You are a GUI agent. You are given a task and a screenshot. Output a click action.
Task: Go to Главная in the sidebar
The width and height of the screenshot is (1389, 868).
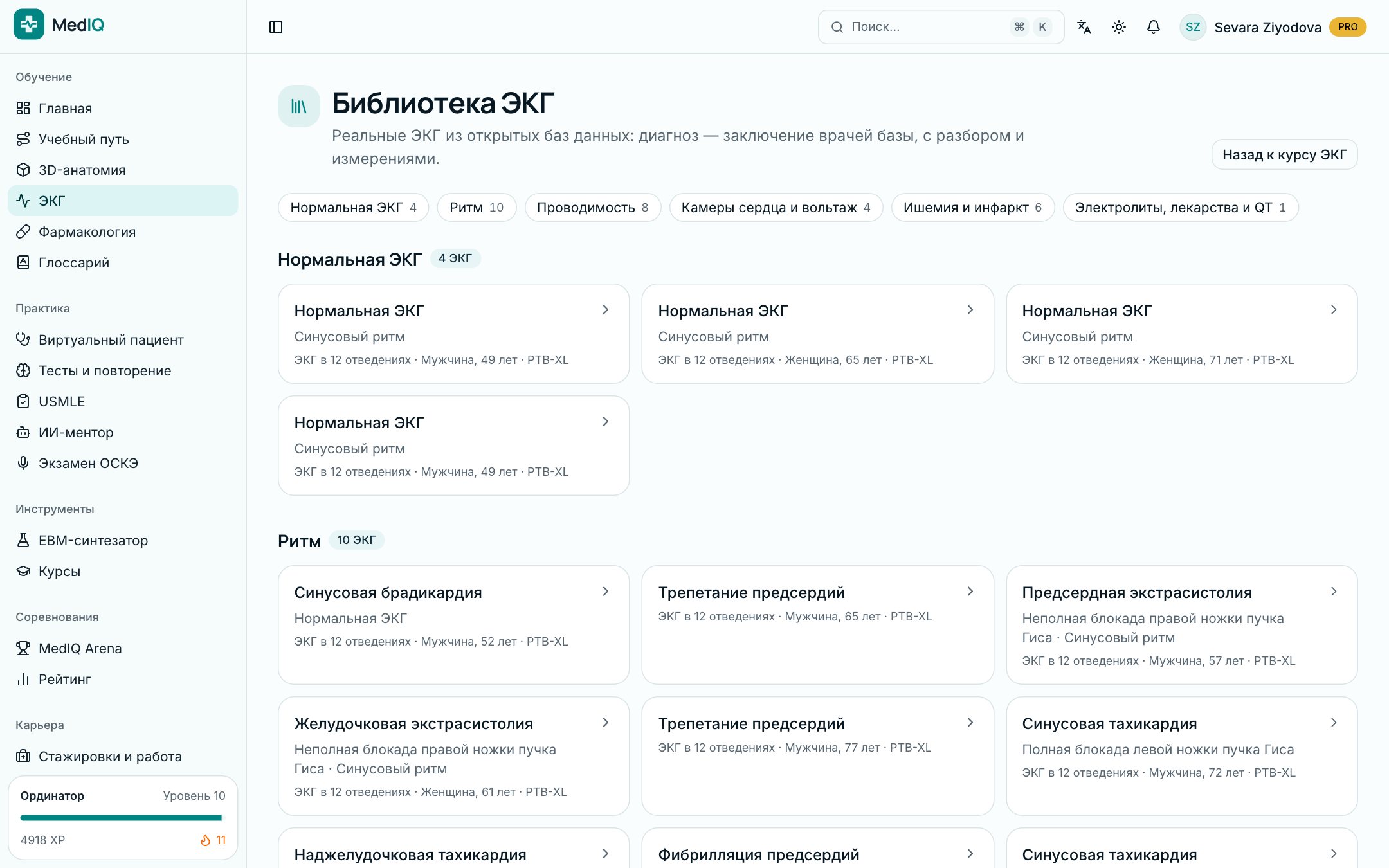point(123,108)
